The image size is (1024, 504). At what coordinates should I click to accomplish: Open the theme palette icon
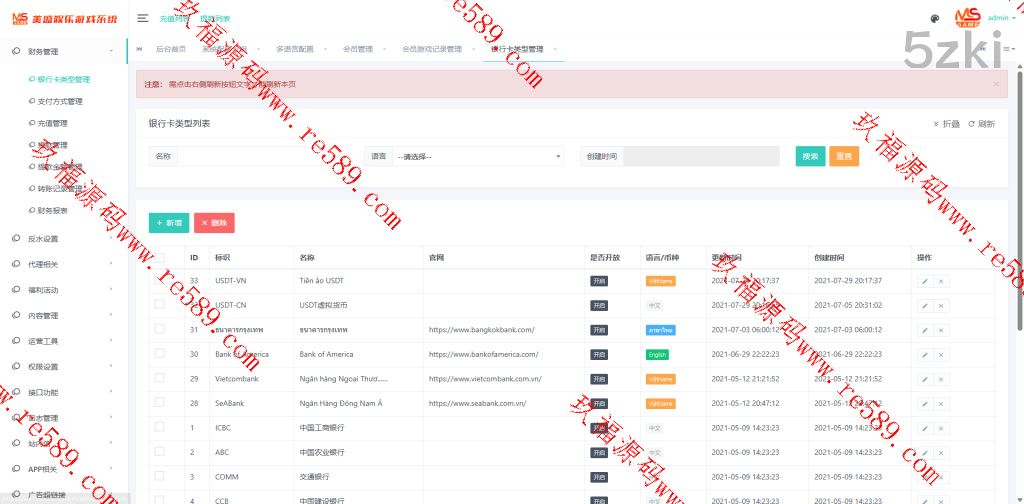(x=935, y=18)
